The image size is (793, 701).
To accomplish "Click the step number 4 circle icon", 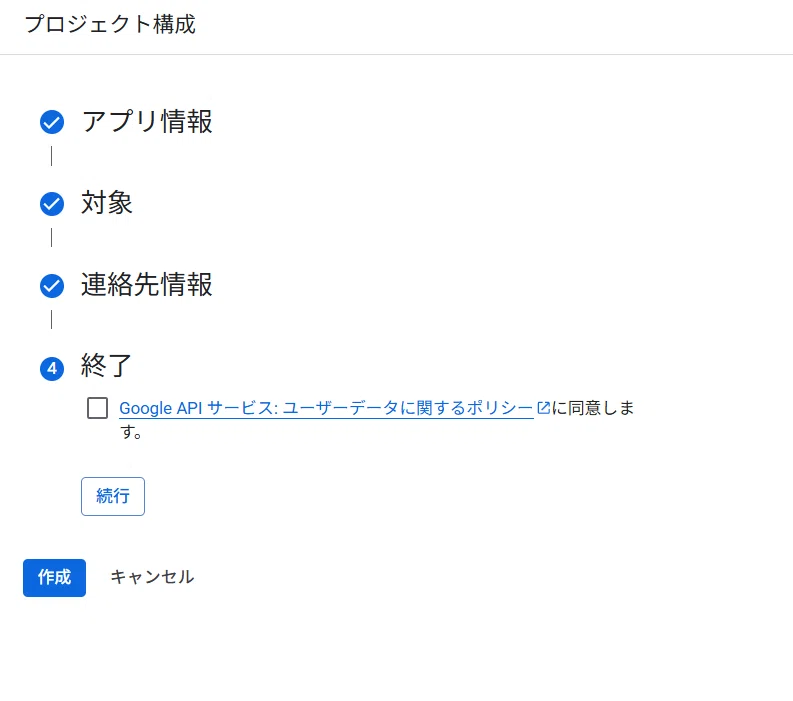I will [52, 368].
